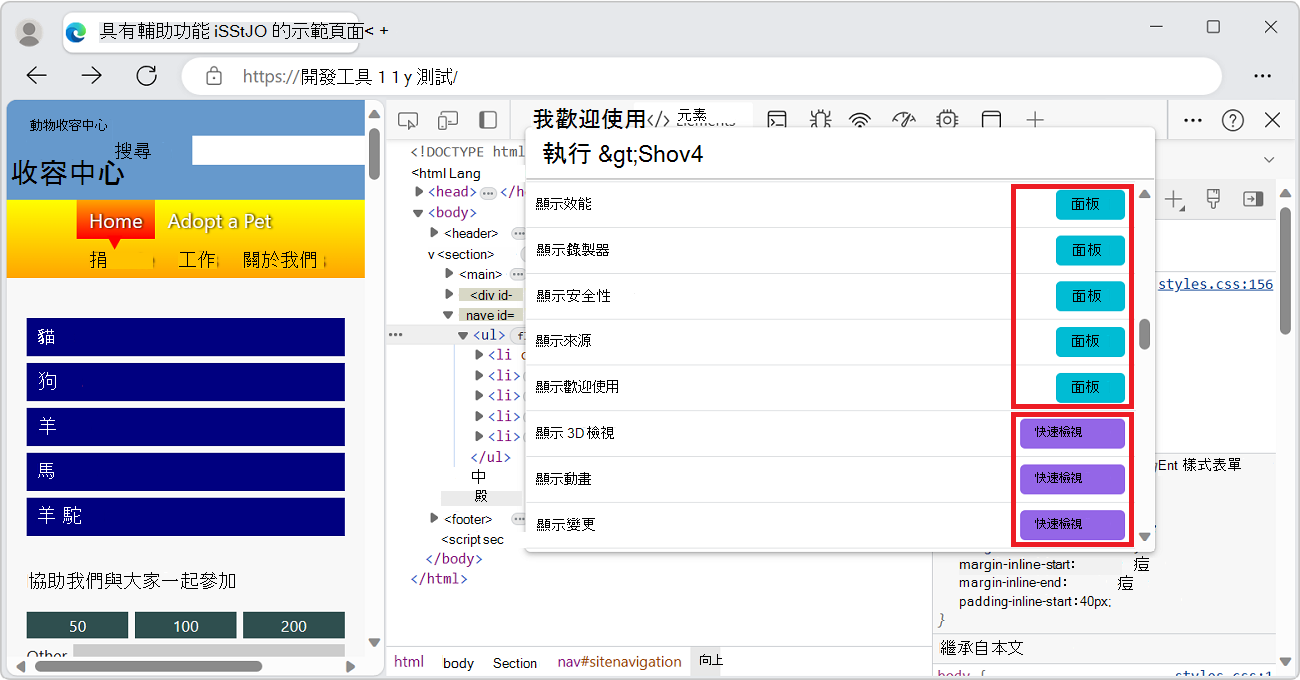Select the 馬 category item
1300x680 pixels.
click(186, 471)
